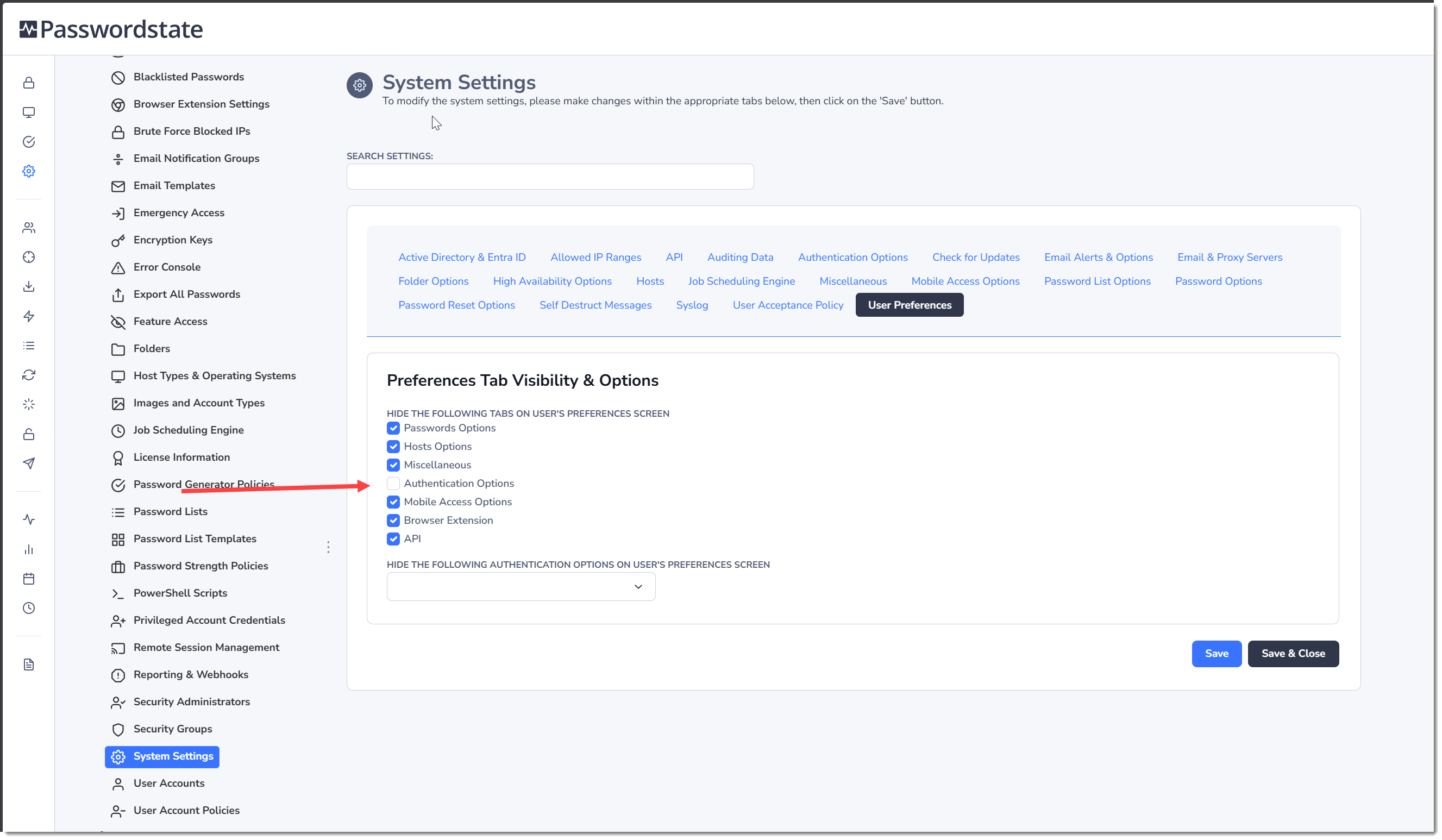Open the users group icon in the left rail
This screenshot has width=1442, height=840.
coord(29,228)
